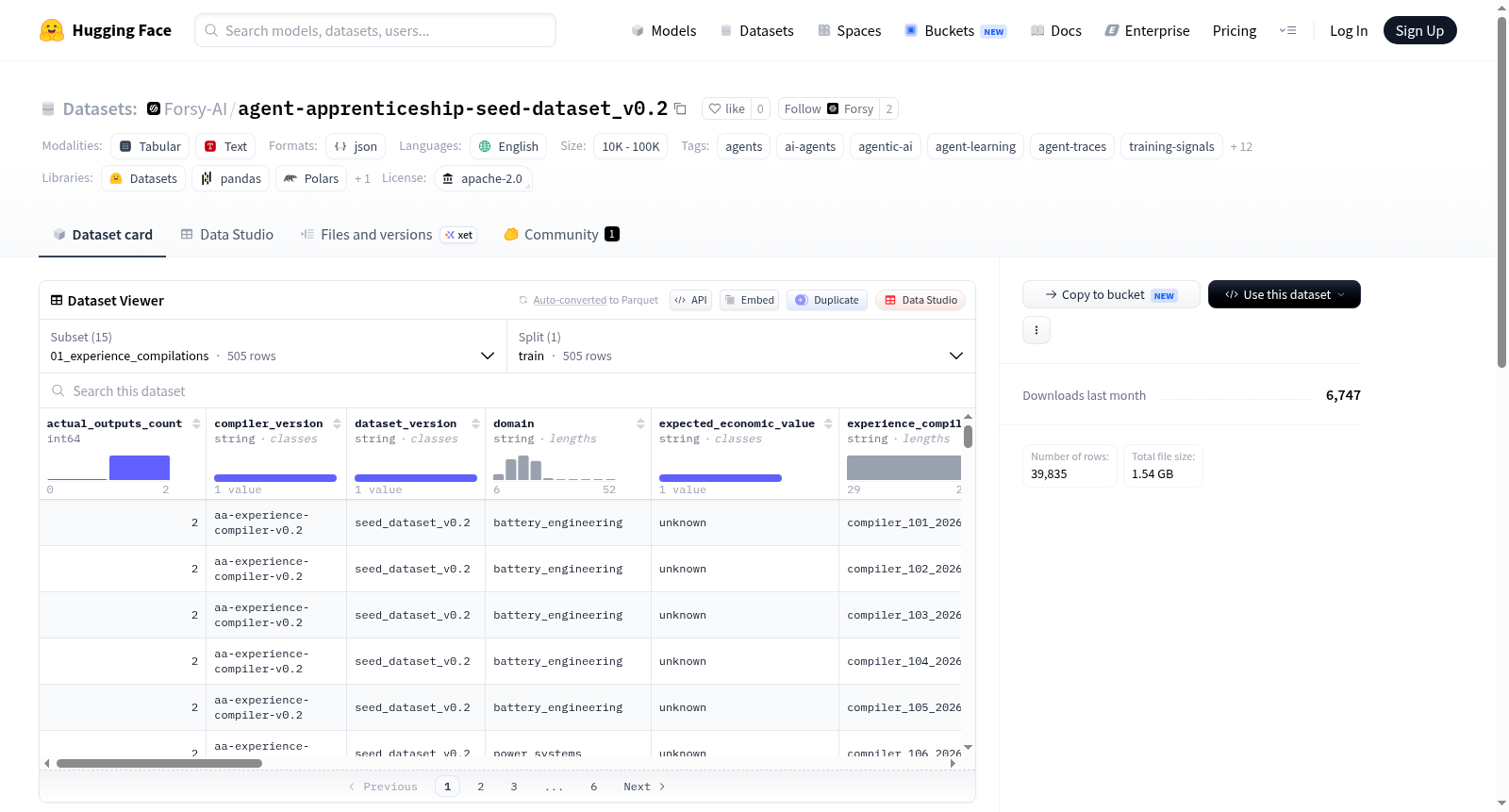Image resolution: width=1509 pixels, height=812 pixels.
Task: Click the Embed button
Action: [x=750, y=300]
